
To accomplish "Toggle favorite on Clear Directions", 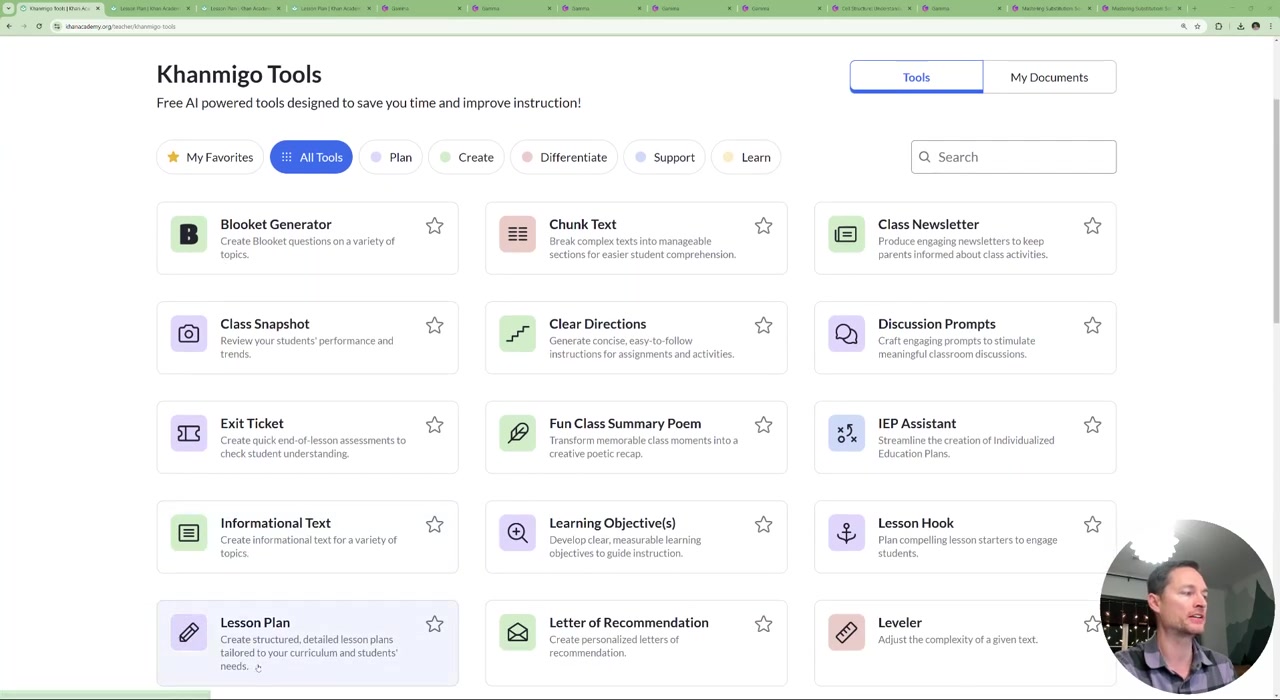I will tap(763, 326).
